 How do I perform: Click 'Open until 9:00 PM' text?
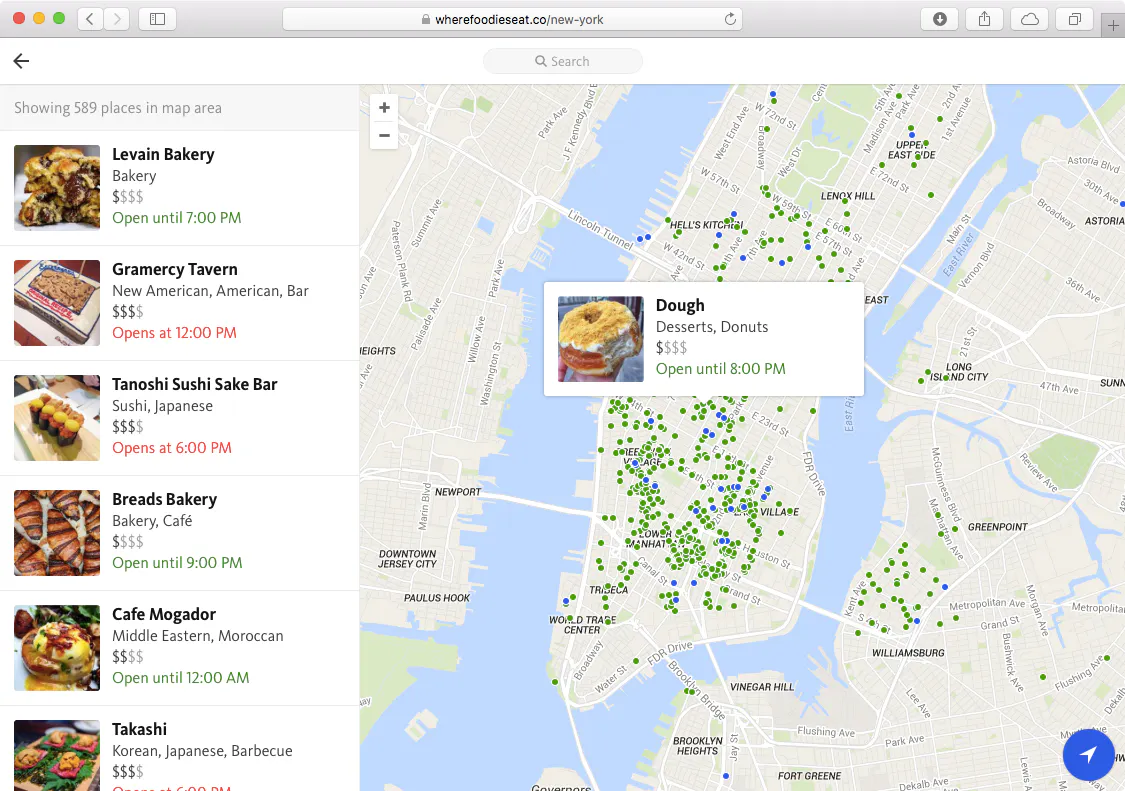[177, 563]
